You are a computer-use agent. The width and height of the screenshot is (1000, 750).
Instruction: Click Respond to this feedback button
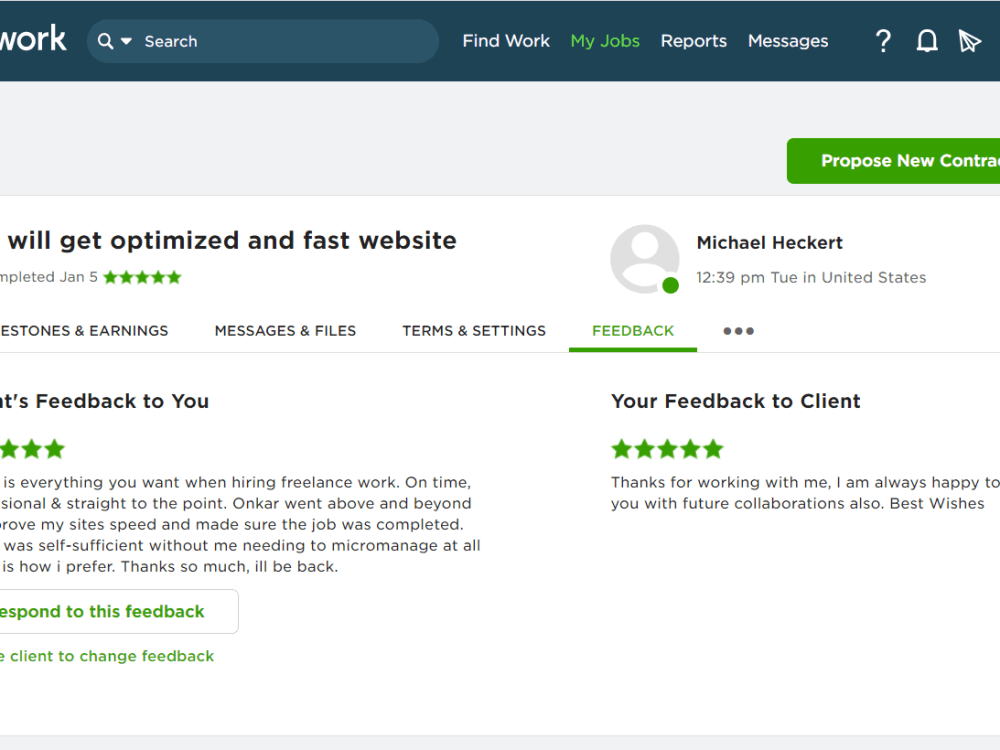click(x=119, y=612)
